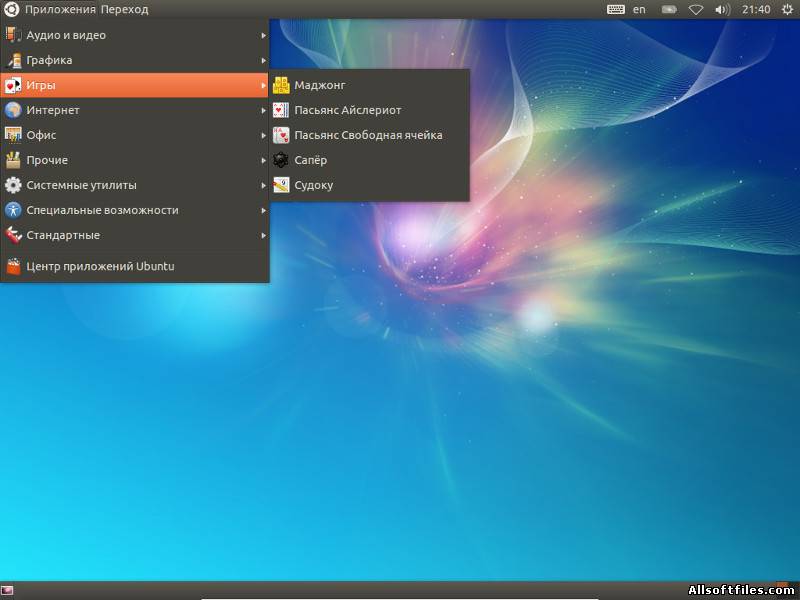Click show desktop button in bottom panel

tap(8, 590)
